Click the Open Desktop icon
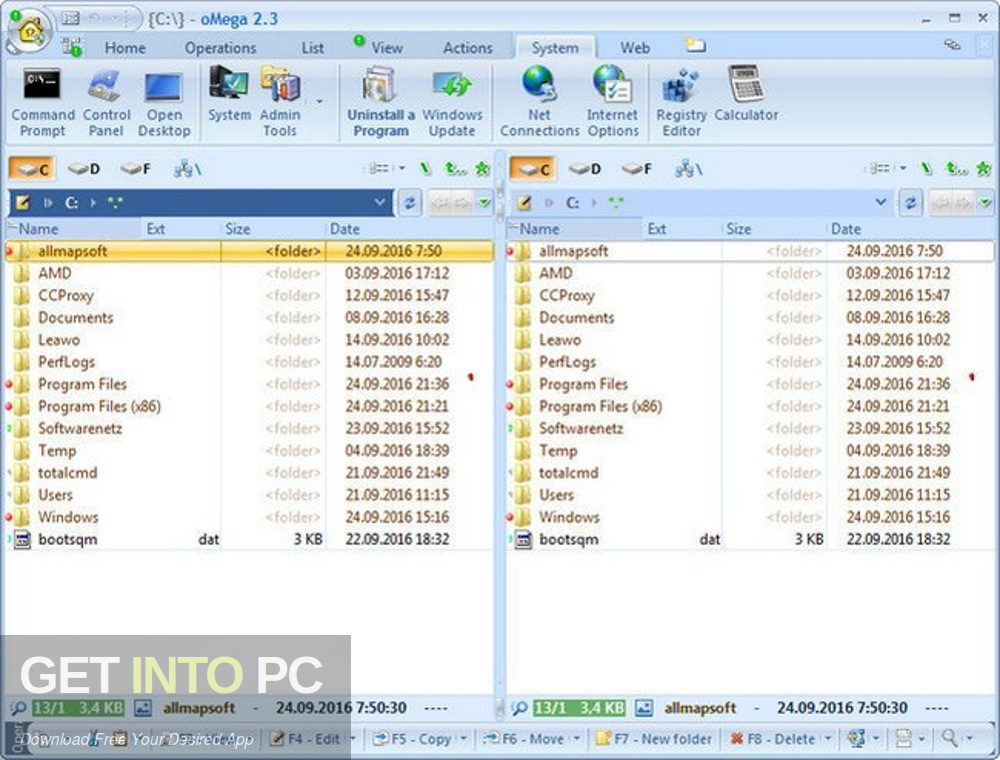1000x760 pixels. [x=164, y=102]
